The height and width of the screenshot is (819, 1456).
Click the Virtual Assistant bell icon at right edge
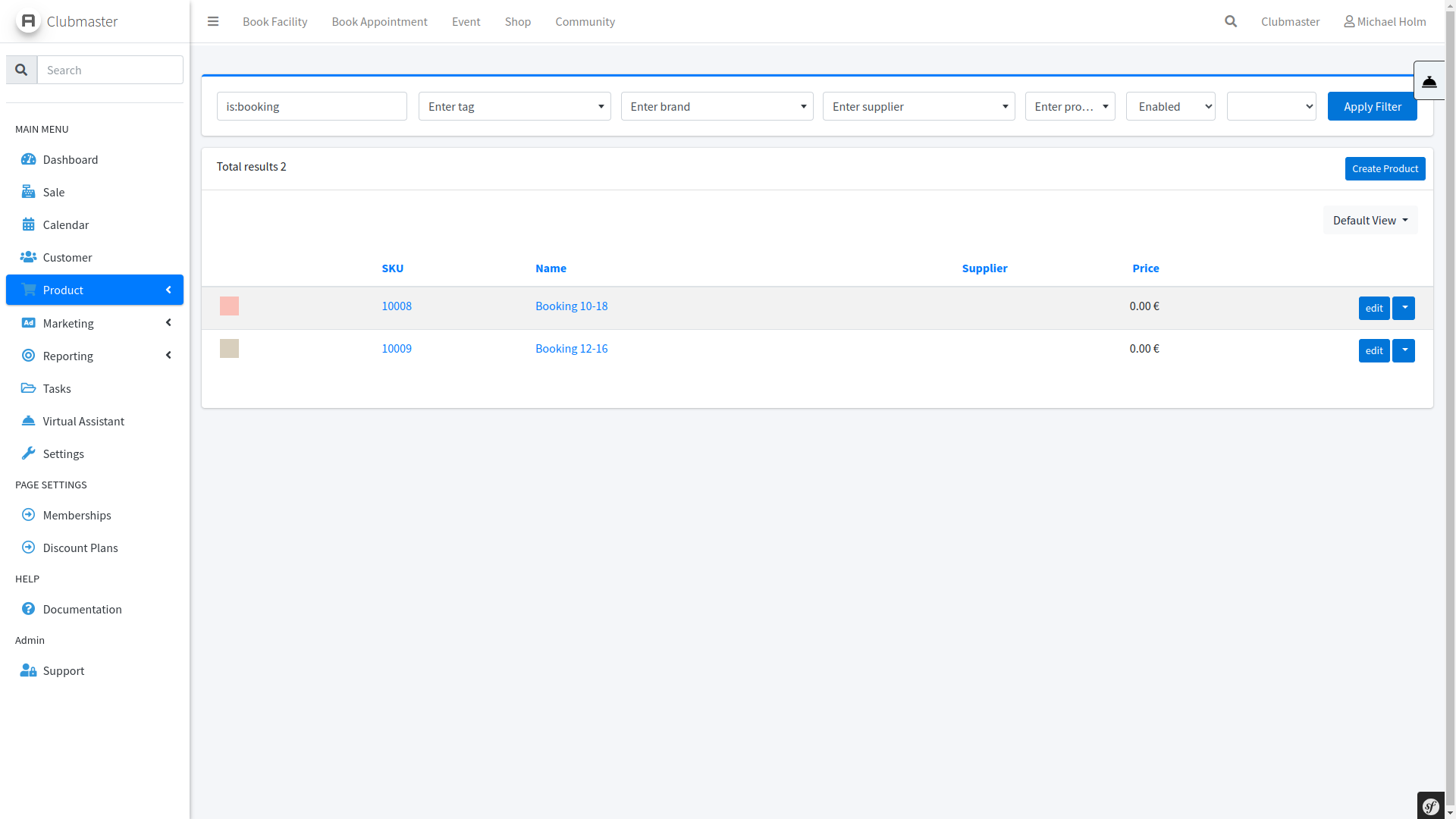(1429, 81)
